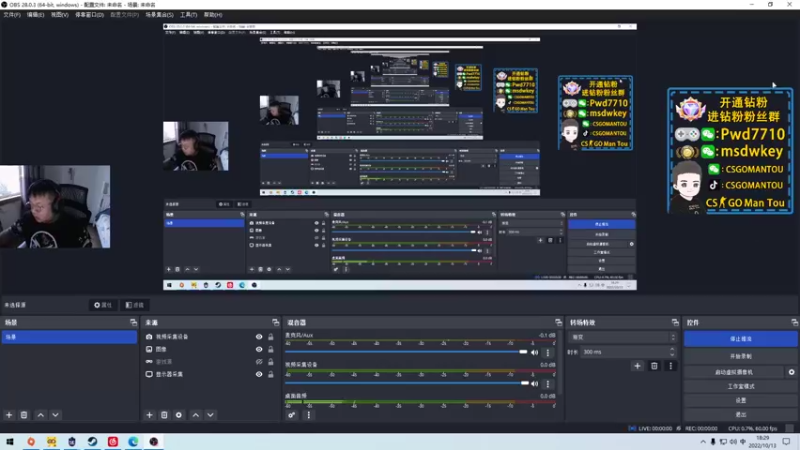800x450 pixels.
Task: Open the 文件(F) menu
Action: [12, 15]
